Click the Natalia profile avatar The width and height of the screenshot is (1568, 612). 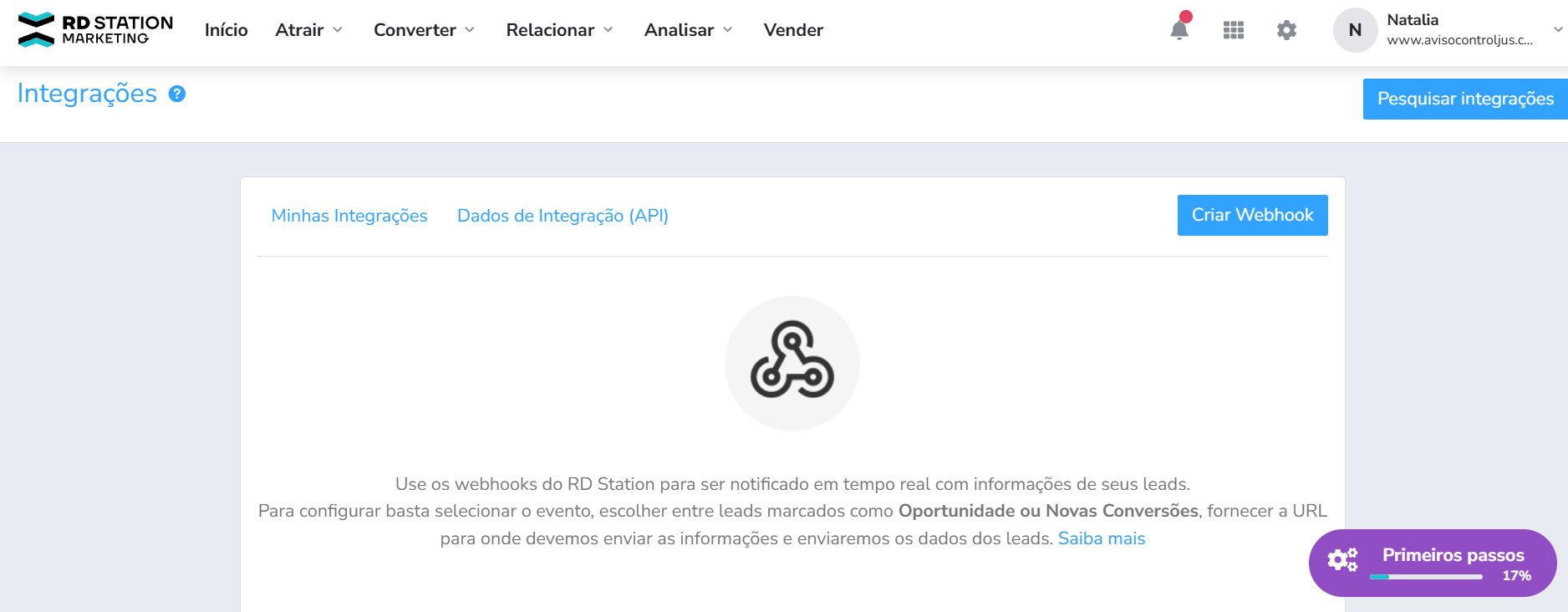(1355, 30)
